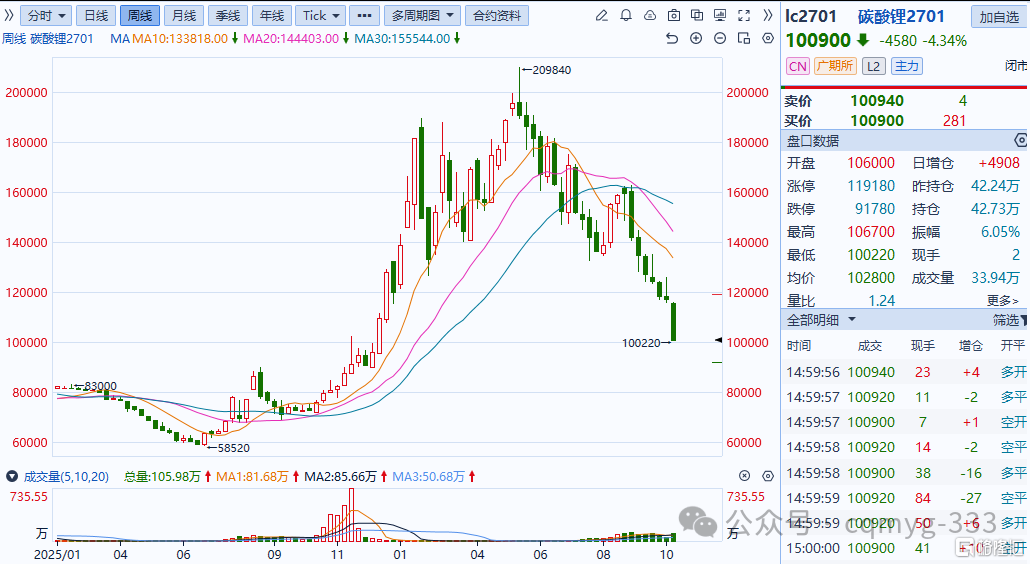Click the 58520 low price marker
The width and height of the screenshot is (1030, 564).
pos(234,448)
